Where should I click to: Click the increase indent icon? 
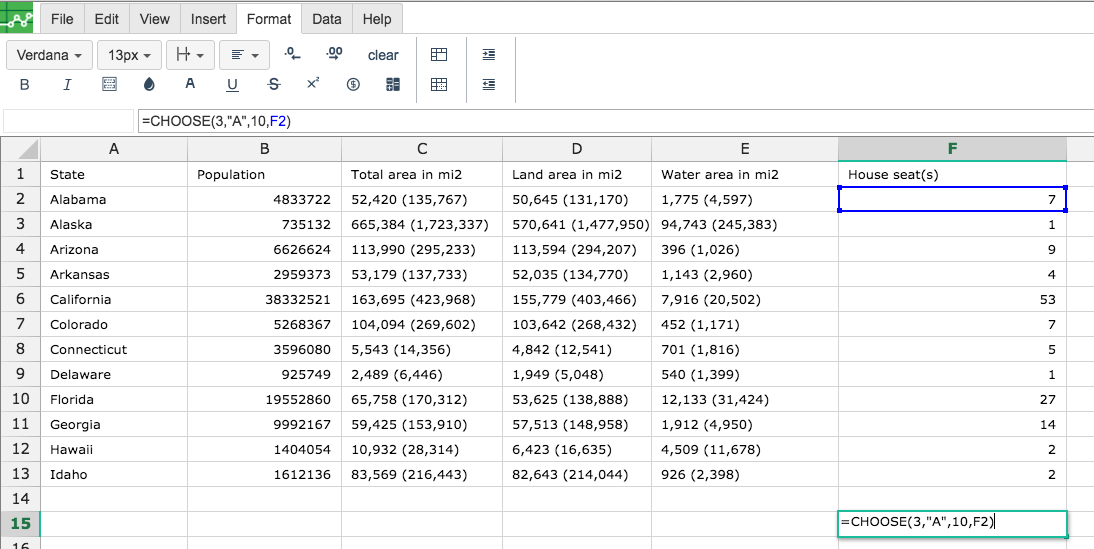click(x=489, y=55)
